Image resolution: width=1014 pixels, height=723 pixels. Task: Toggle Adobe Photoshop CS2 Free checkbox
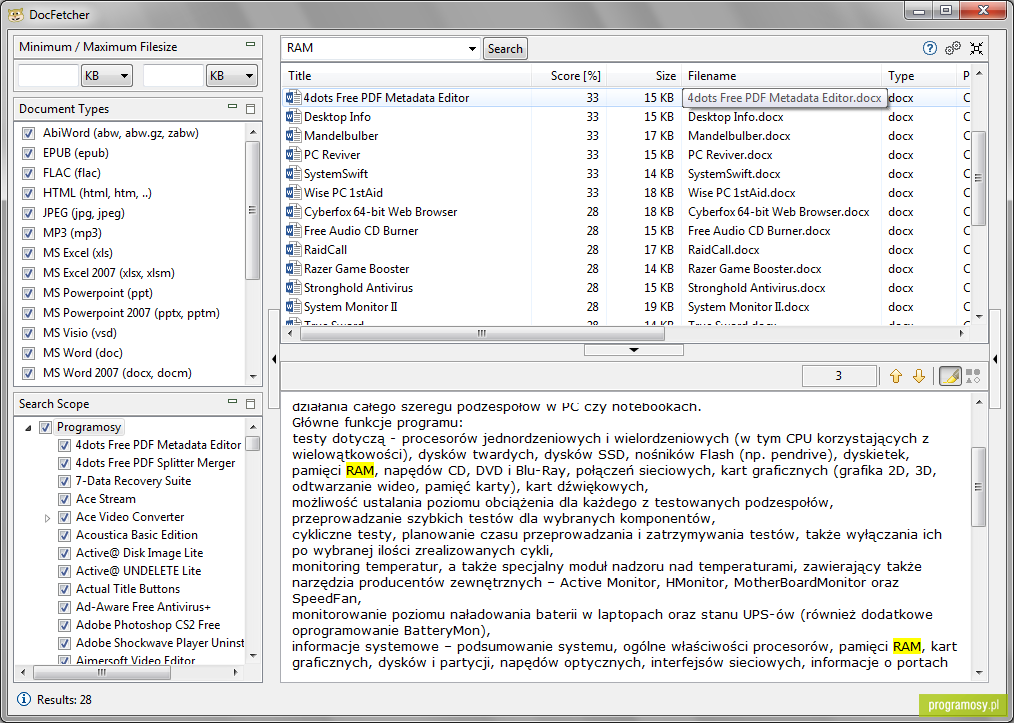[x=64, y=625]
